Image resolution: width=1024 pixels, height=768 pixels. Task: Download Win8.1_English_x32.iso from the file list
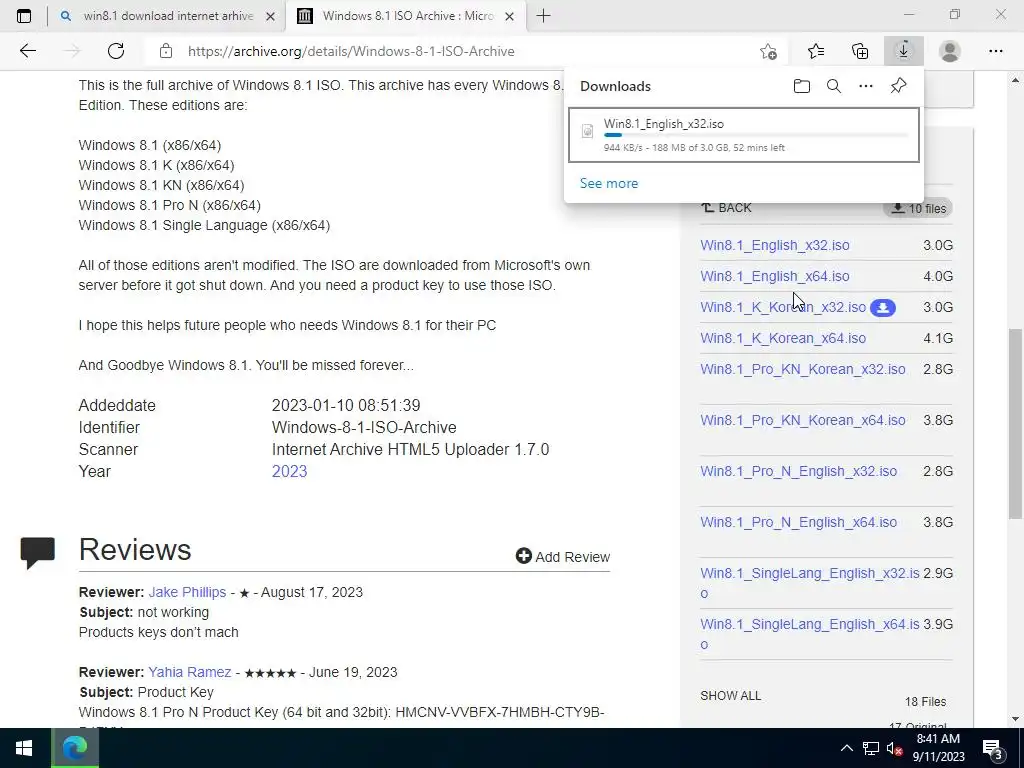tap(775, 246)
